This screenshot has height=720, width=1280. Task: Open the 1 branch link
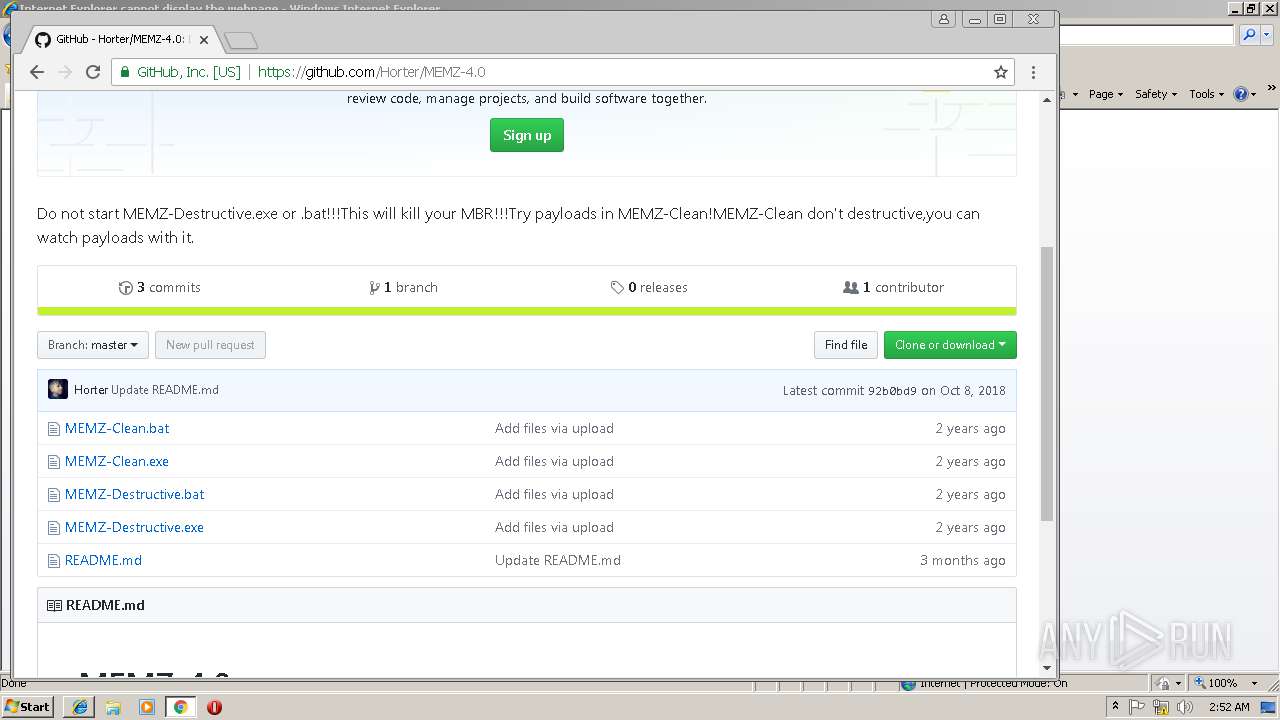click(x=403, y=287)
